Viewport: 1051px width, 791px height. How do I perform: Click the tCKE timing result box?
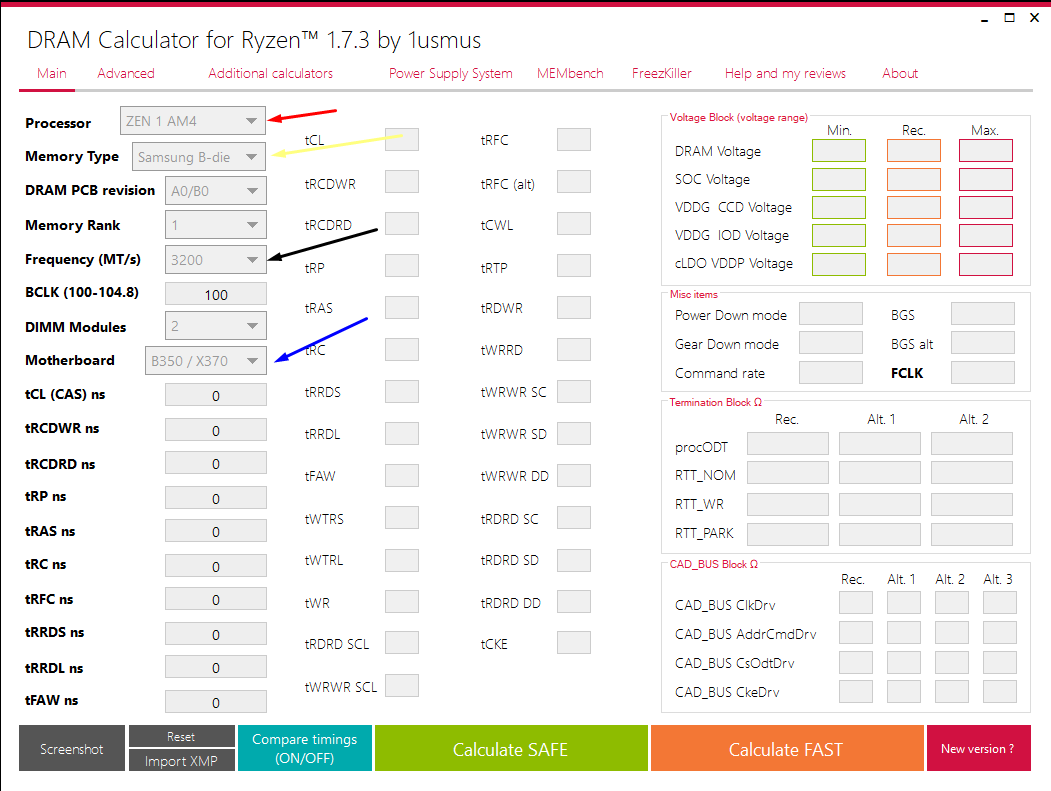[574, 642]
